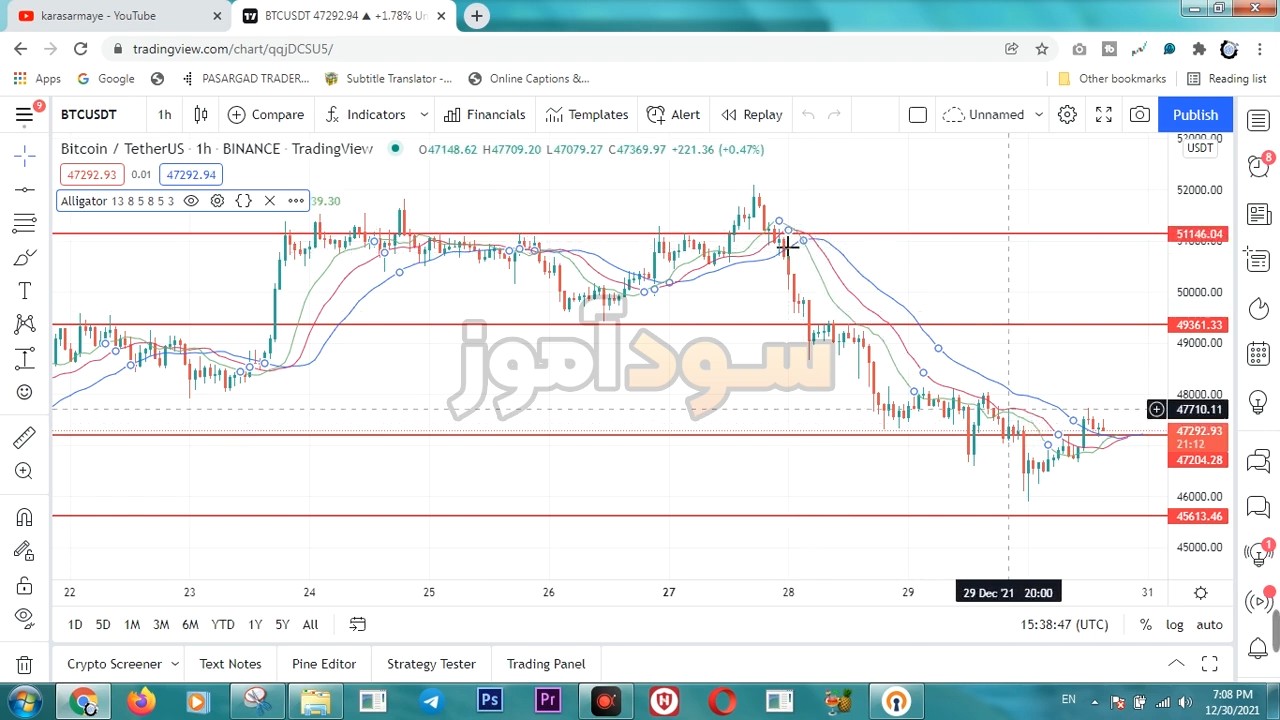1280x720 pixels.
Task: Toggle percent scale on the price axis
Action: pyautogui.click(x=1145, y=625)
